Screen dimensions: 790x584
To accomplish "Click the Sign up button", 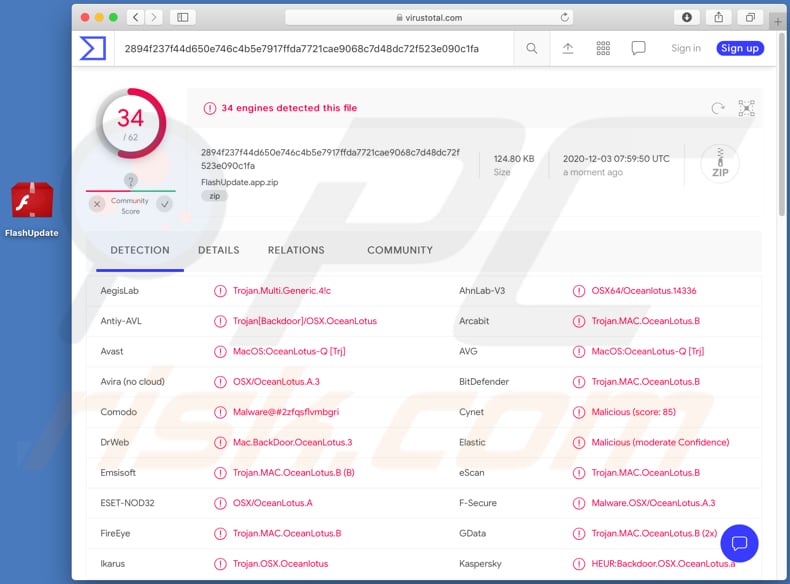I will [740, 48].
